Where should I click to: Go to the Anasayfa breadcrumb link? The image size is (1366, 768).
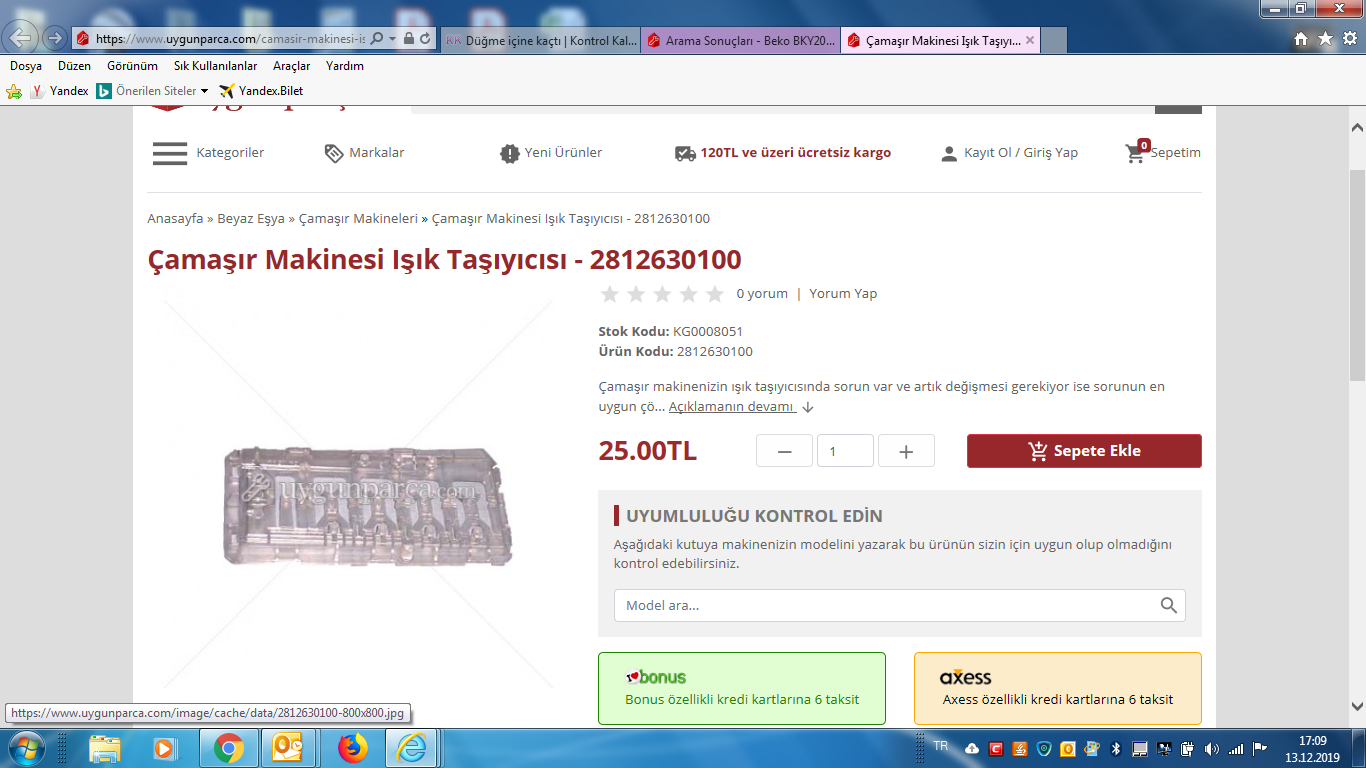coord(175,219)
